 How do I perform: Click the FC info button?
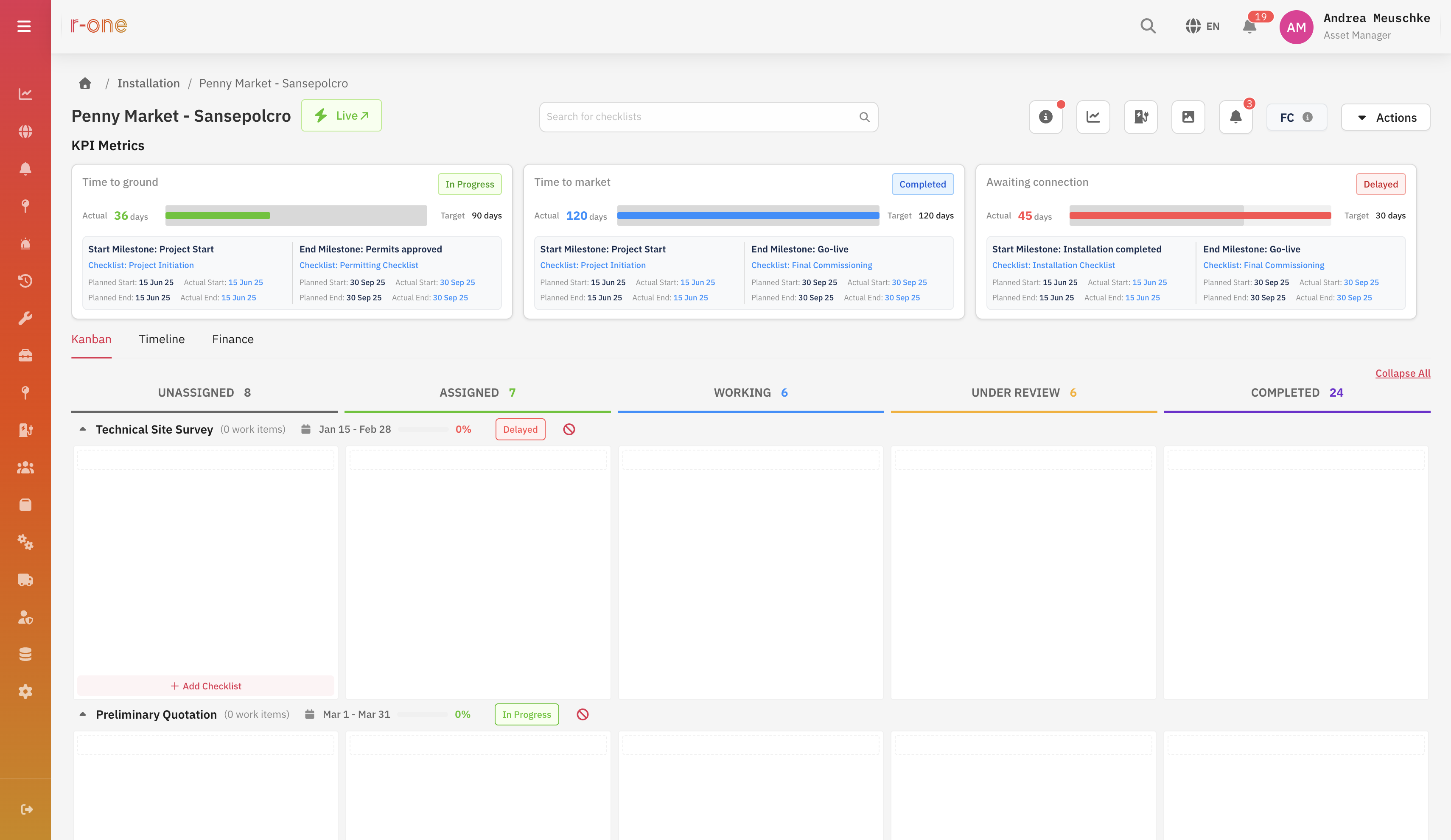[1297, 118]
